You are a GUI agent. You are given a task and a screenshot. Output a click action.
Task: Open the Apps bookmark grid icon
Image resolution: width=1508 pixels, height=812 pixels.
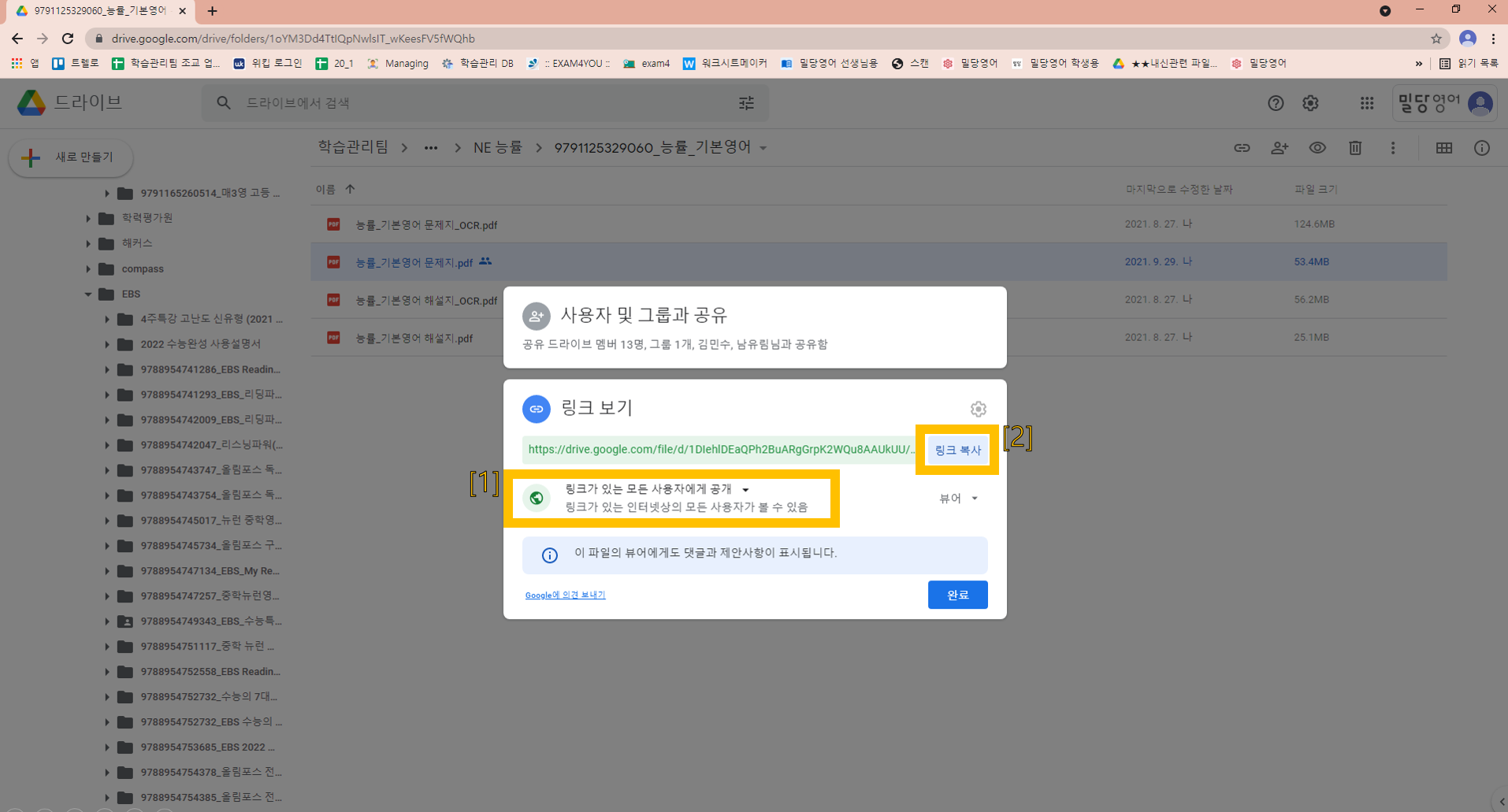[x=17, y=64]
